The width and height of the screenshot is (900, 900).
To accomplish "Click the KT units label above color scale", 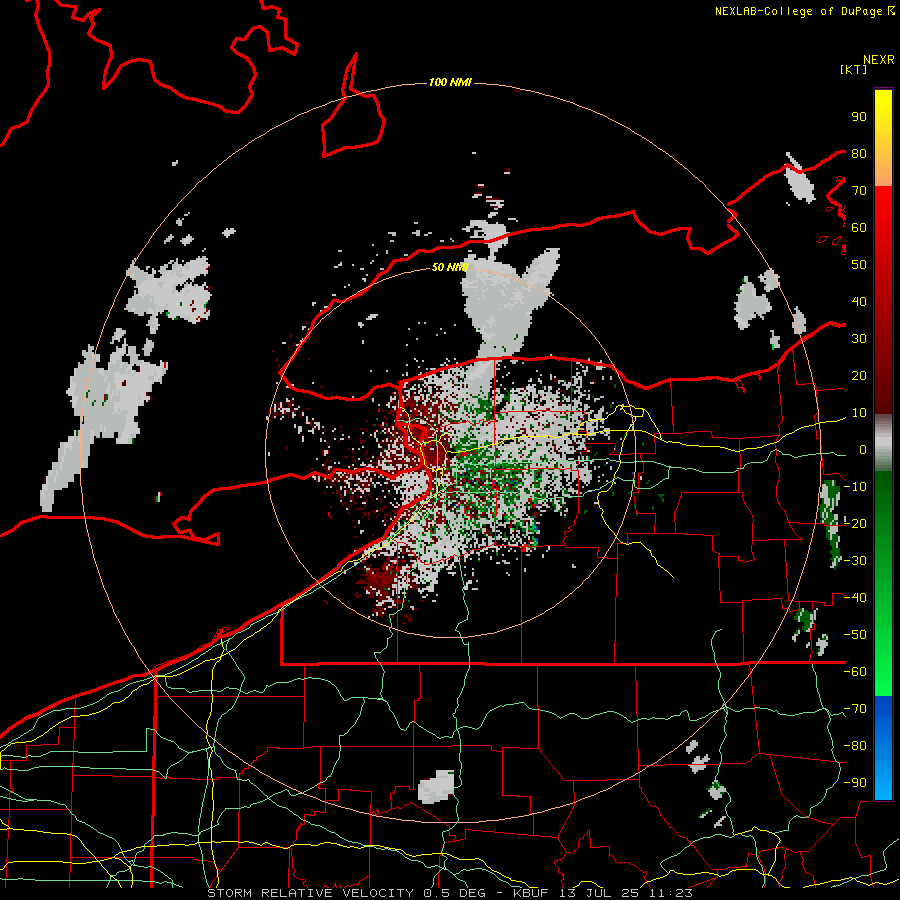I will (854, 69).
